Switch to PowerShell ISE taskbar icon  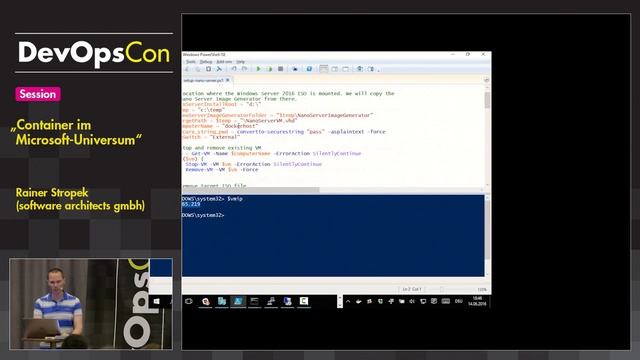click(238, 301)
